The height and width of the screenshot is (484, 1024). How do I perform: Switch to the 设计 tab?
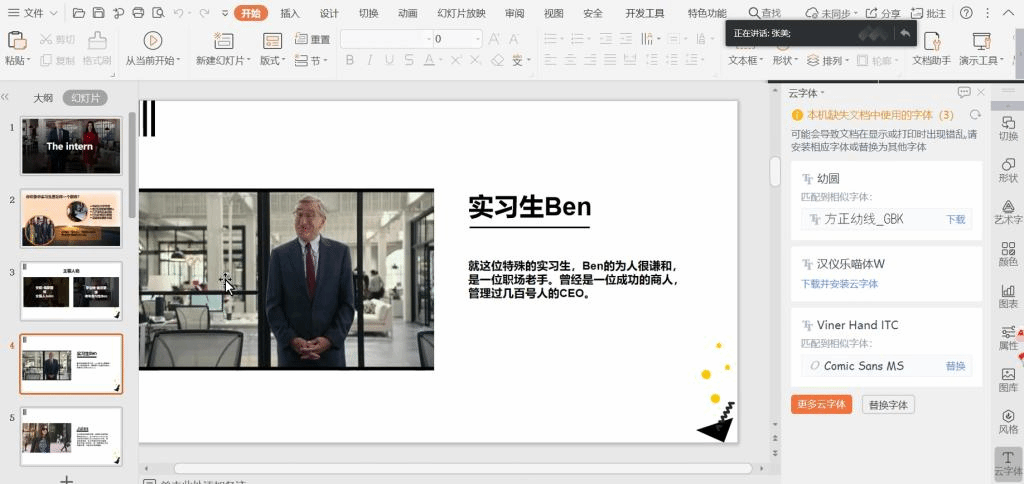coord(329,13)
